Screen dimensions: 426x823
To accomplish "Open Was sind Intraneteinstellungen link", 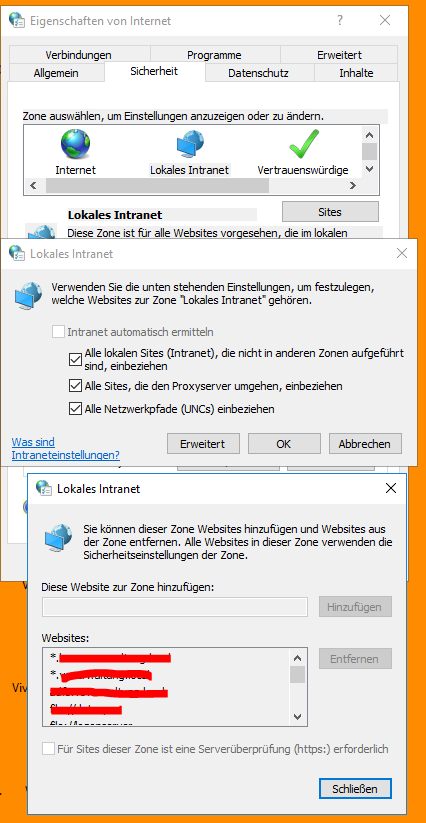I will click(x=66, y=448).
